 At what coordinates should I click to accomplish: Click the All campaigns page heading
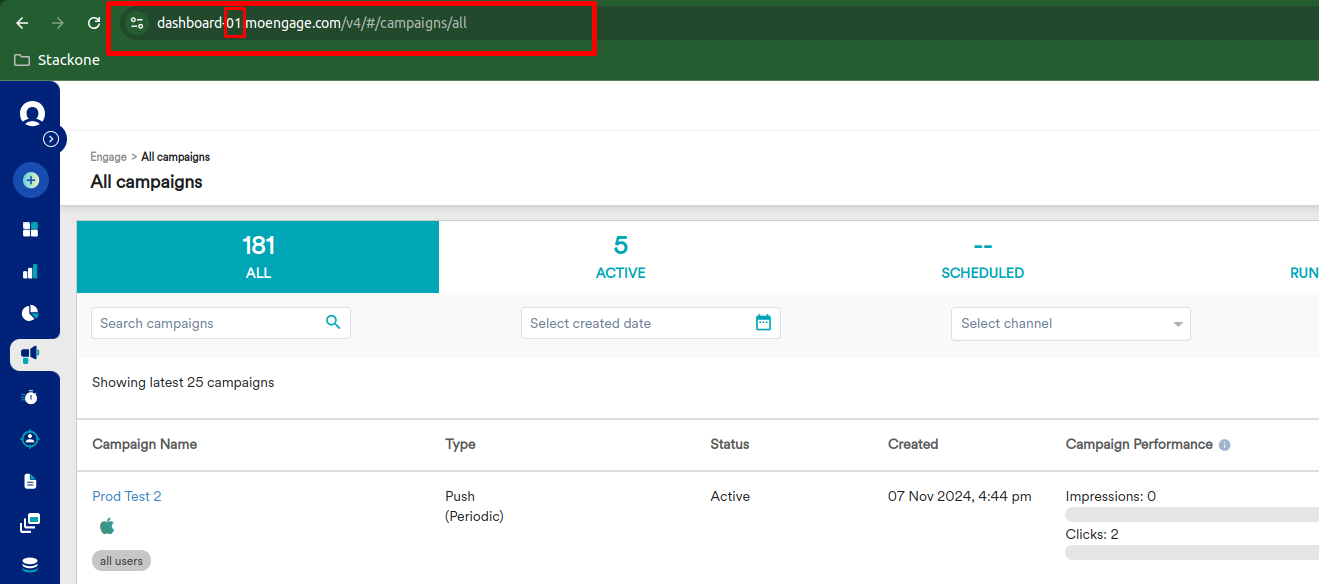(146, 182)
